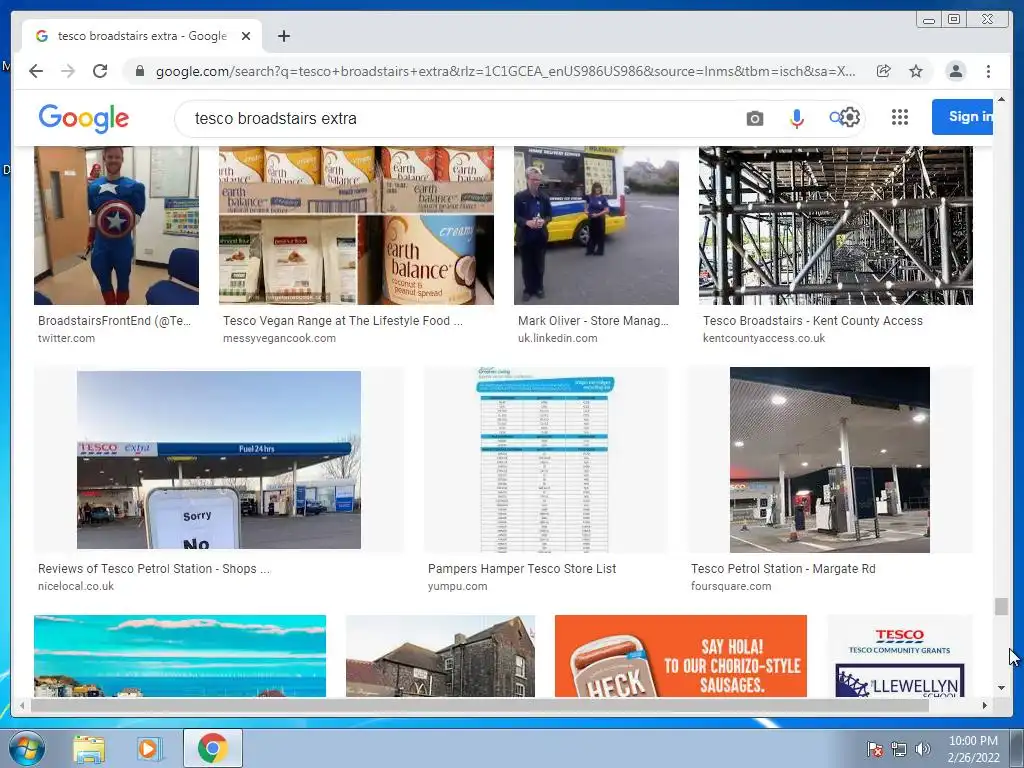Image resolution: width=1024 pixels, height=768 pixels.
Task: View site info via the padlock icon
Action: (x=140, y=71)
